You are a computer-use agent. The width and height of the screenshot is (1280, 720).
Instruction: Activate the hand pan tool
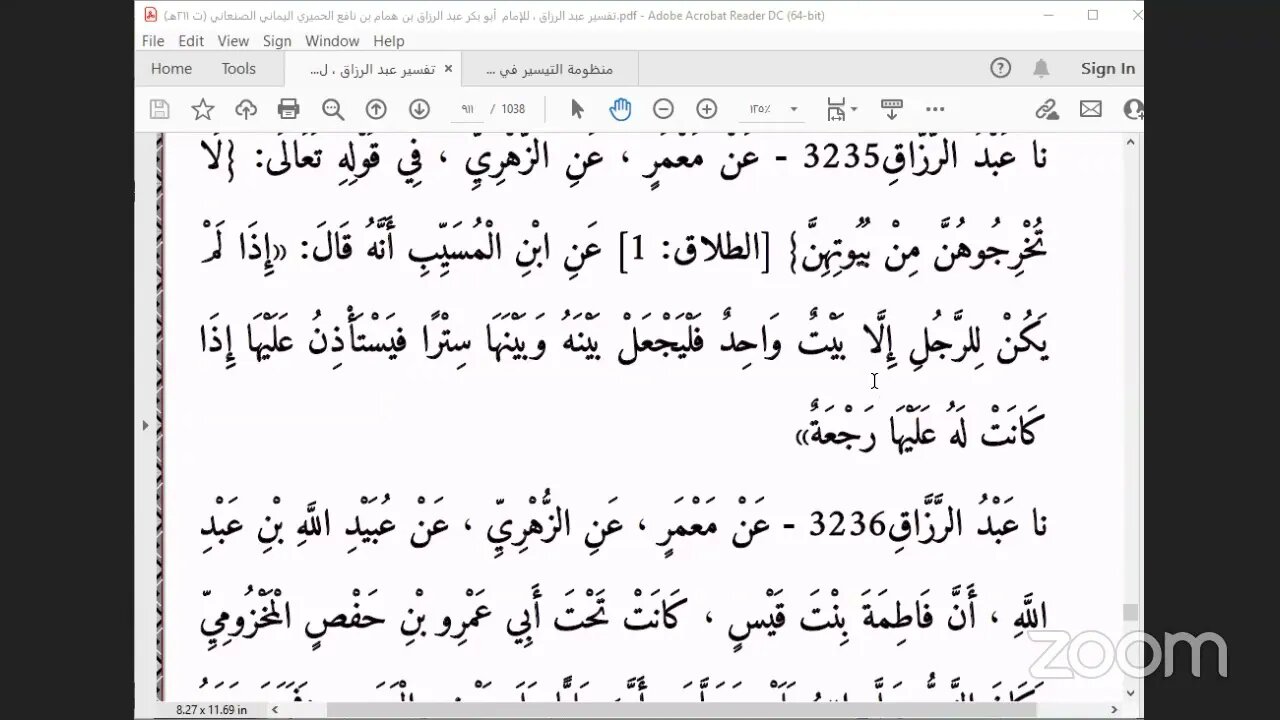point(620,109)
